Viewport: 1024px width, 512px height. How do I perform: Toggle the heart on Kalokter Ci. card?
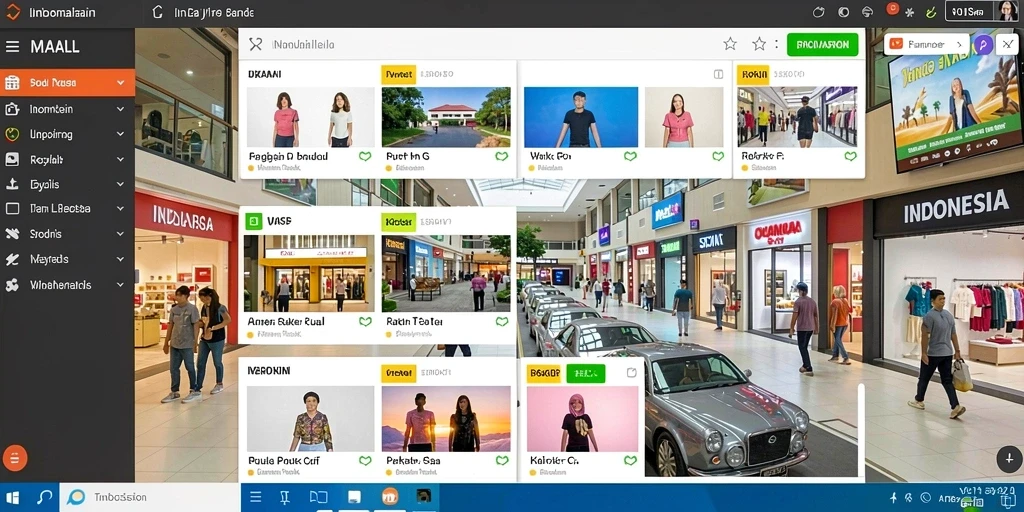pos(630,460)
